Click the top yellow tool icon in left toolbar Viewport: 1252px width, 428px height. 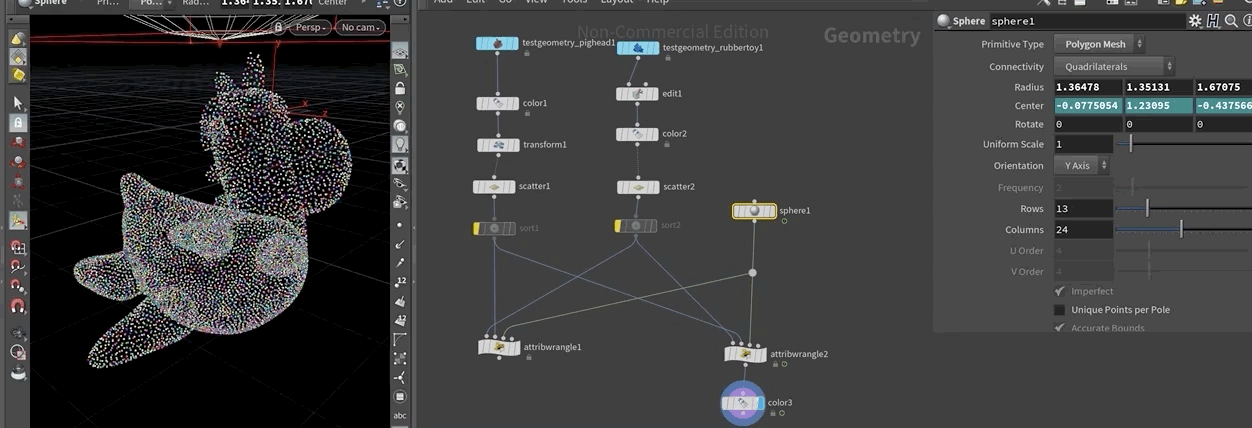pyautogui.click(x=17, y=38)
